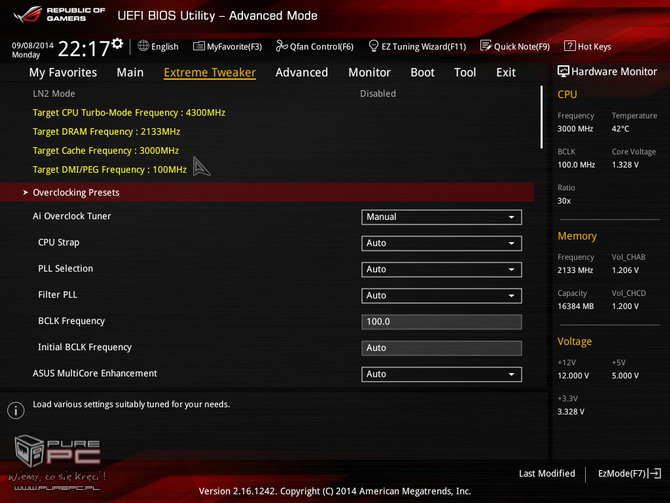Click the info icon beside help text
Viewport: 670px width, 503px height.
[x=16, y=410]
